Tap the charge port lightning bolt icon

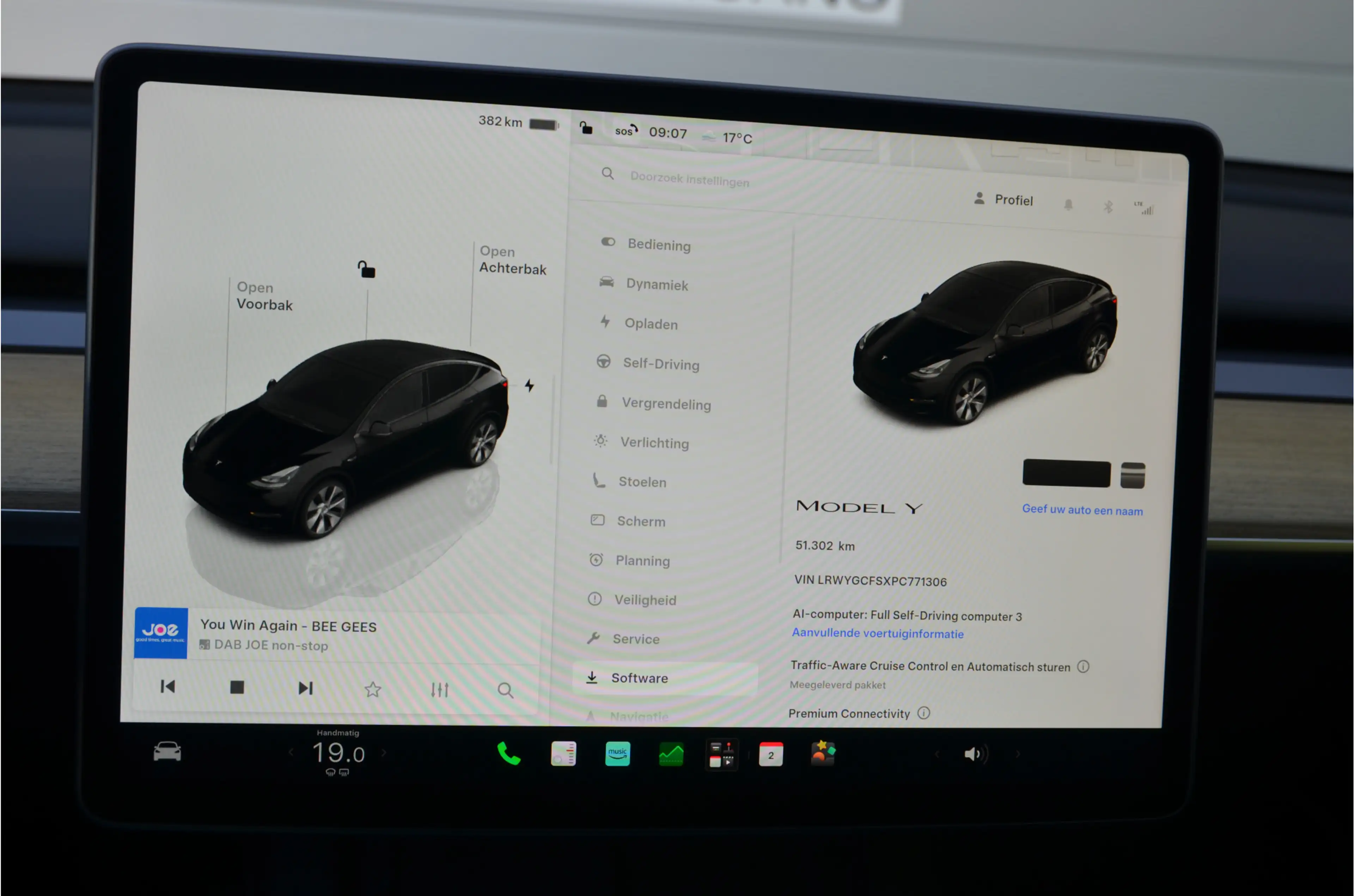coord(529,385)
